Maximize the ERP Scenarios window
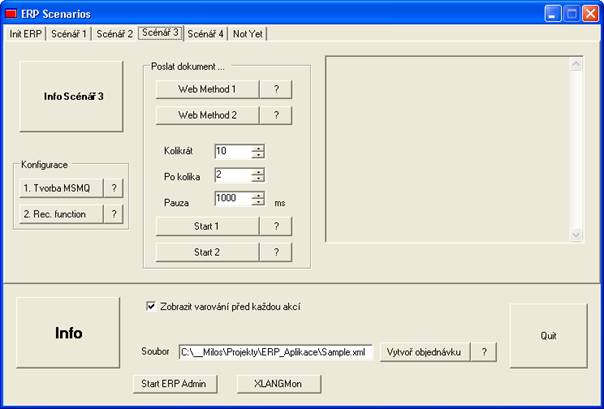 click(x=572, y=14)
